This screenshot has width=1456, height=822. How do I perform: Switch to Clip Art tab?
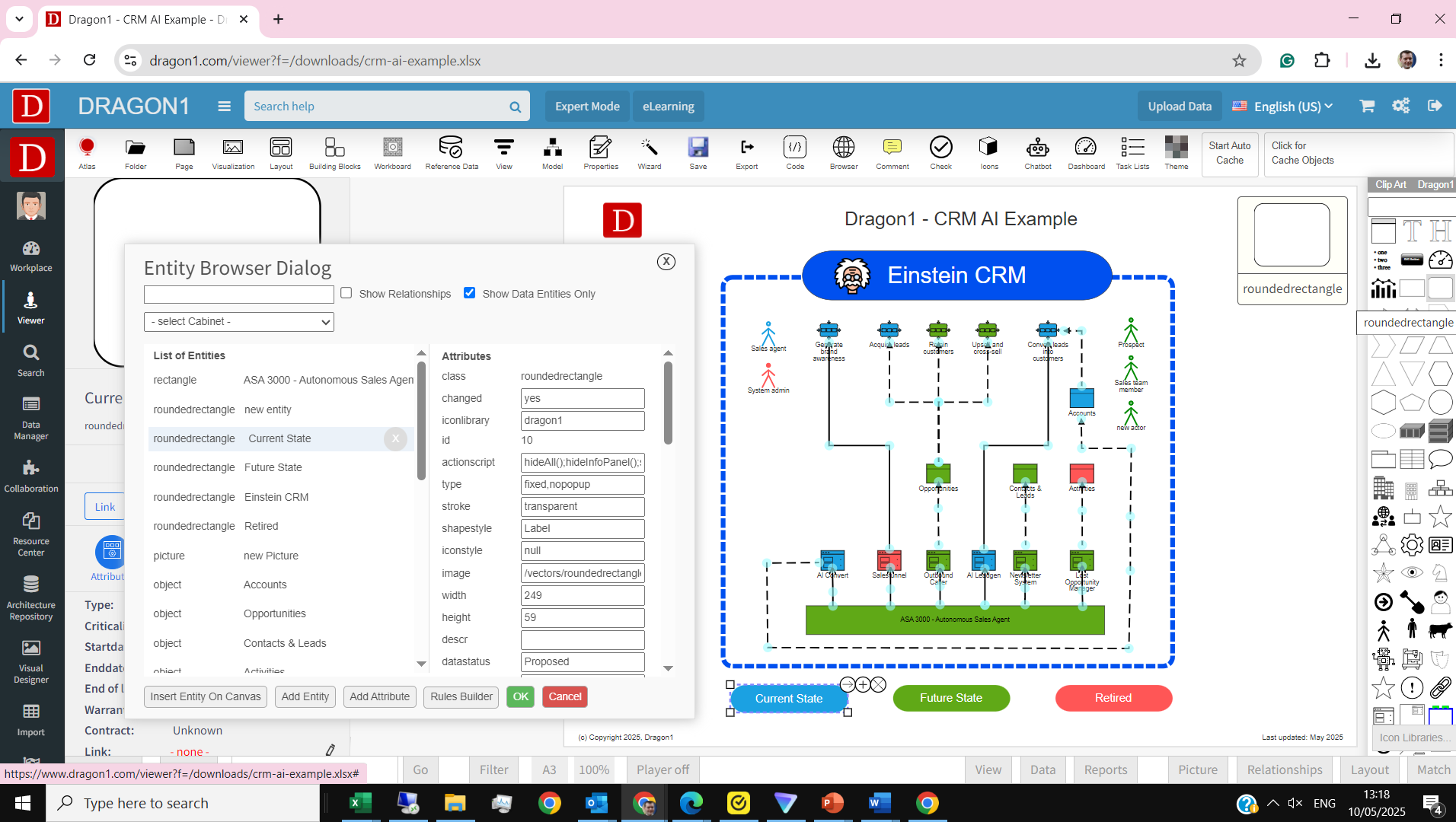[1391, 184]
